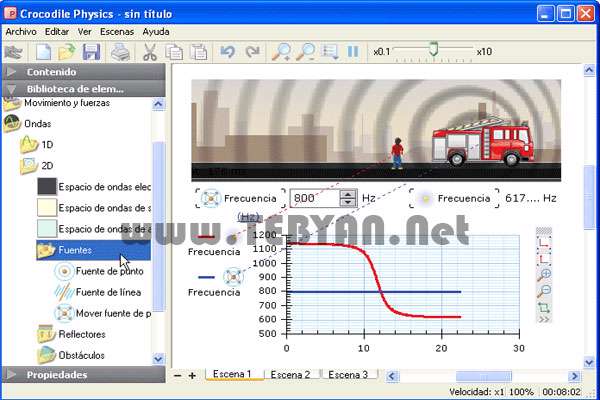600x400 pixels.
Task: Expand the Propiedades panel
Action: point(83,374)
